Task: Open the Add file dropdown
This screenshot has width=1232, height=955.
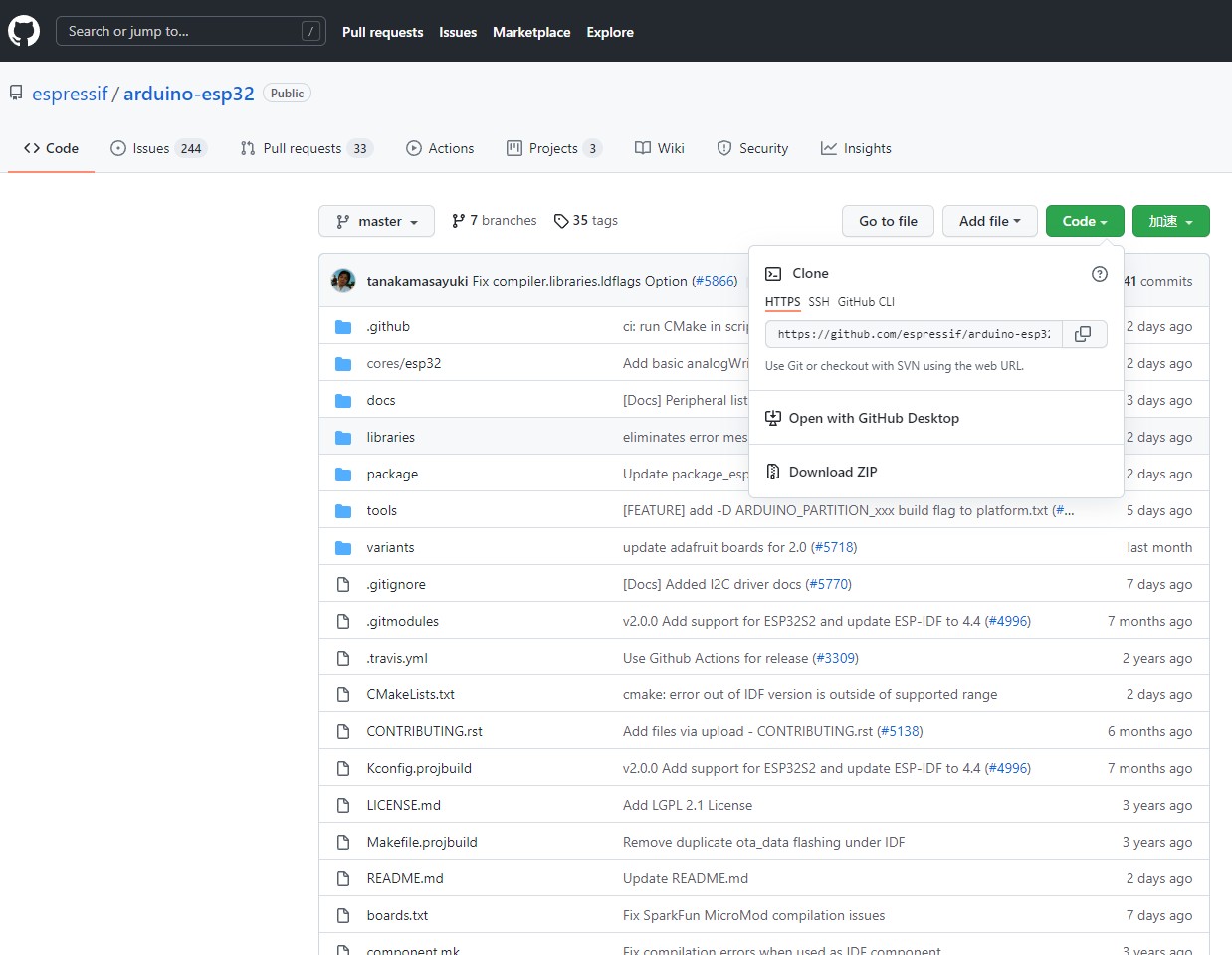Action: pyautogui.click(x=990, y=221)
